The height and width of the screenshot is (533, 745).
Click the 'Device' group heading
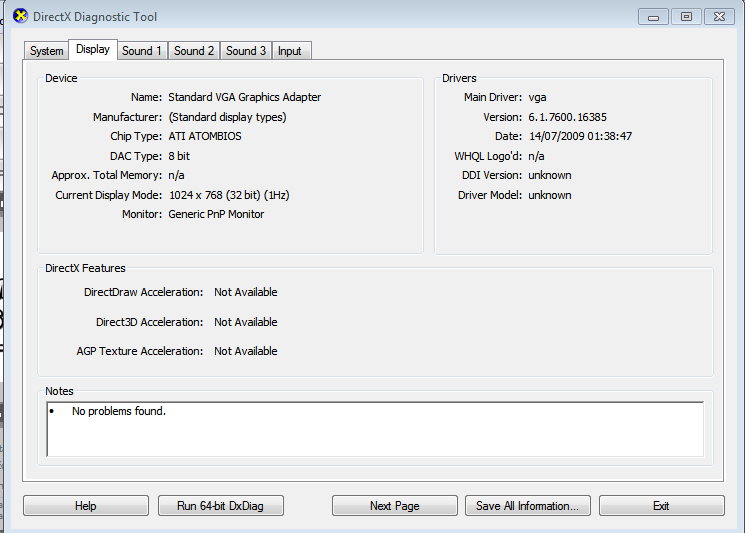click(61, 78)
